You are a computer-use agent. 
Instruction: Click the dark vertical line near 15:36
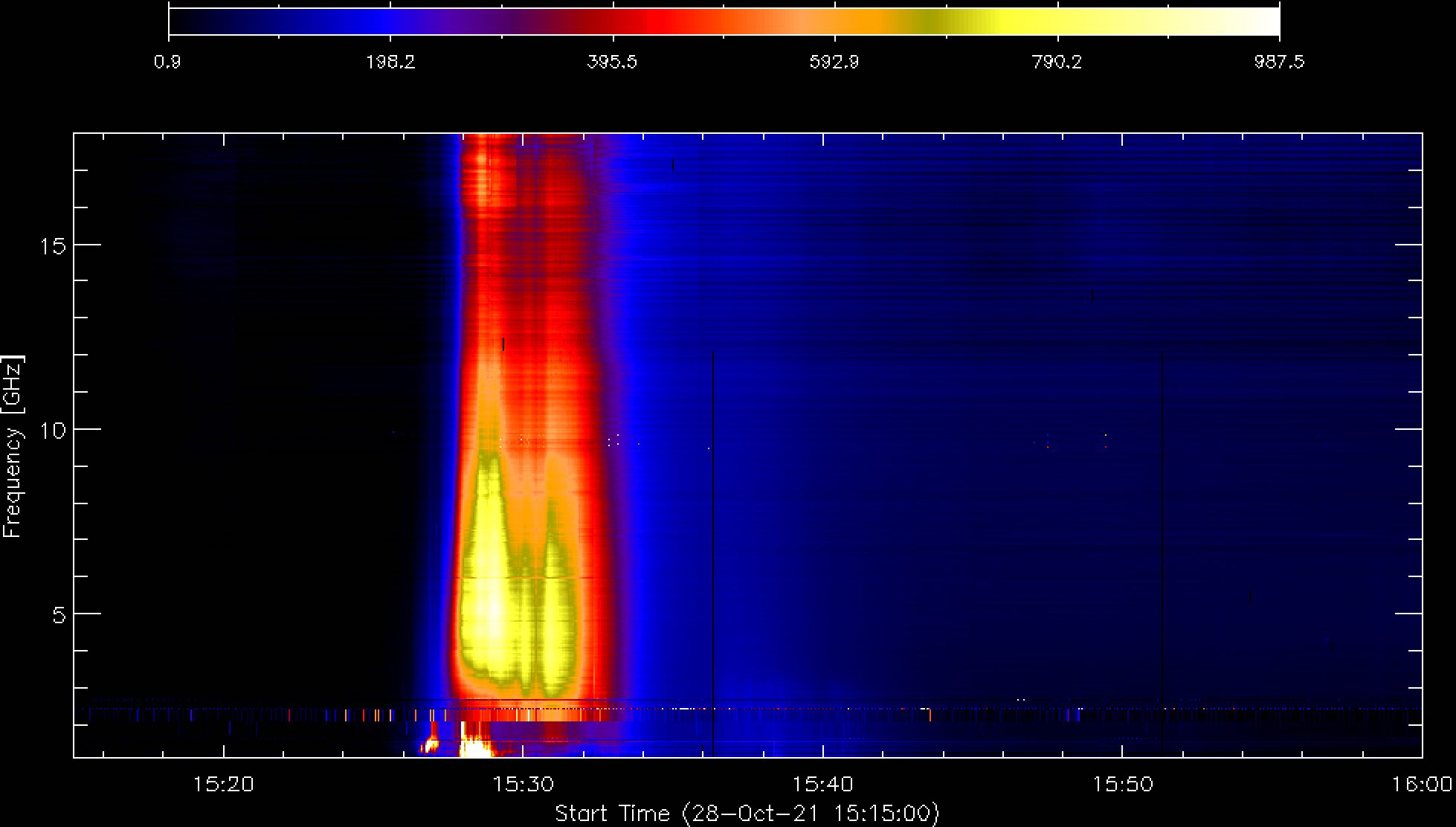click(713, 554)
